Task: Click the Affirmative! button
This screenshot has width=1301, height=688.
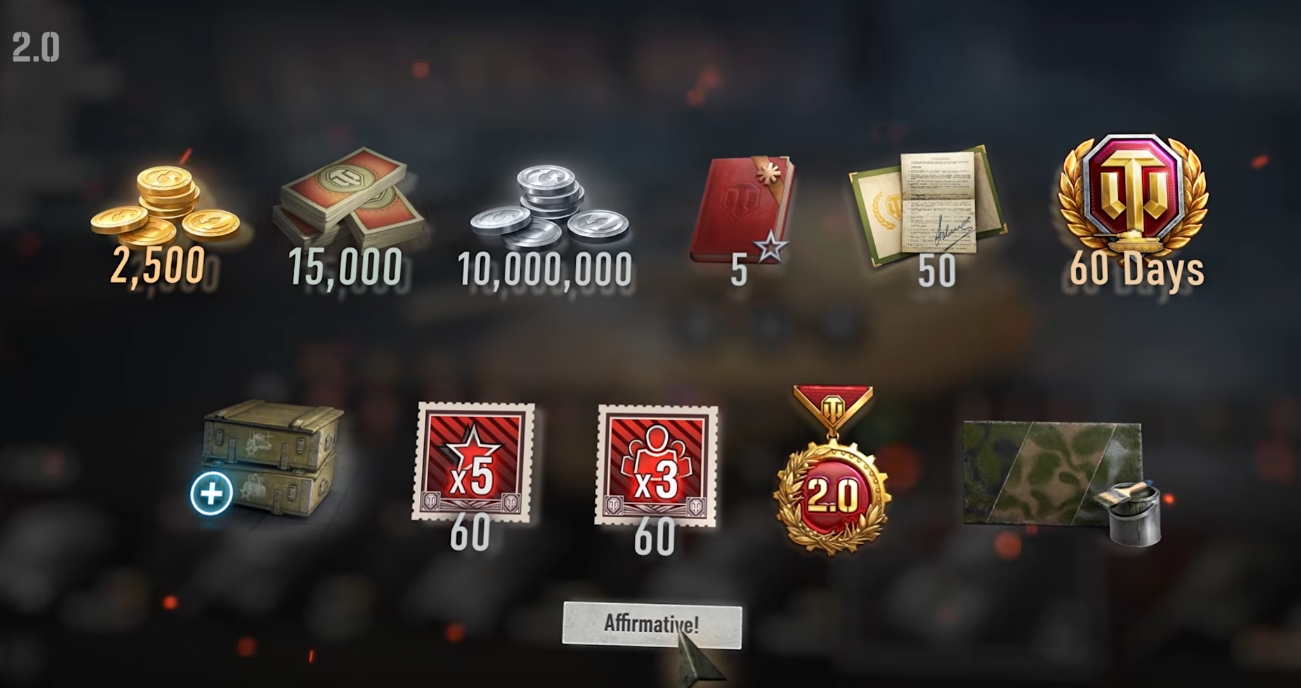Action: click(x=652, y=625)
